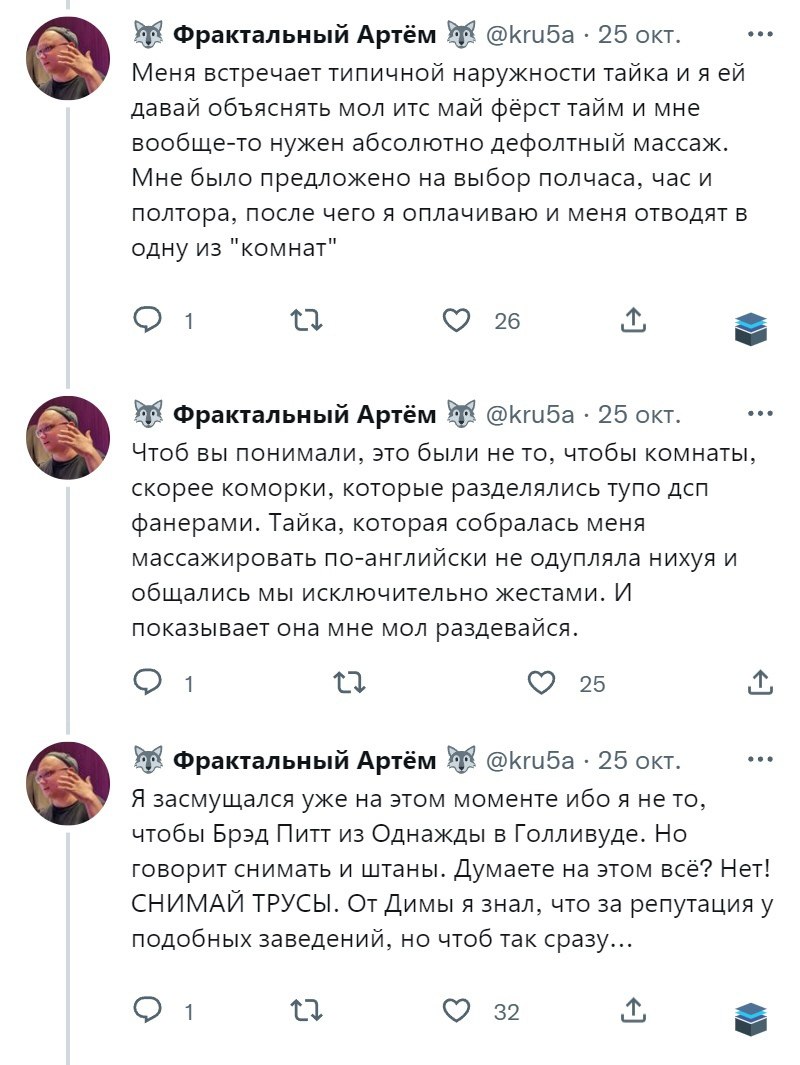Viewport: 800px width, 1065px height.
Task: Like the tweet with 26 likes
Action: pos(457,320)
